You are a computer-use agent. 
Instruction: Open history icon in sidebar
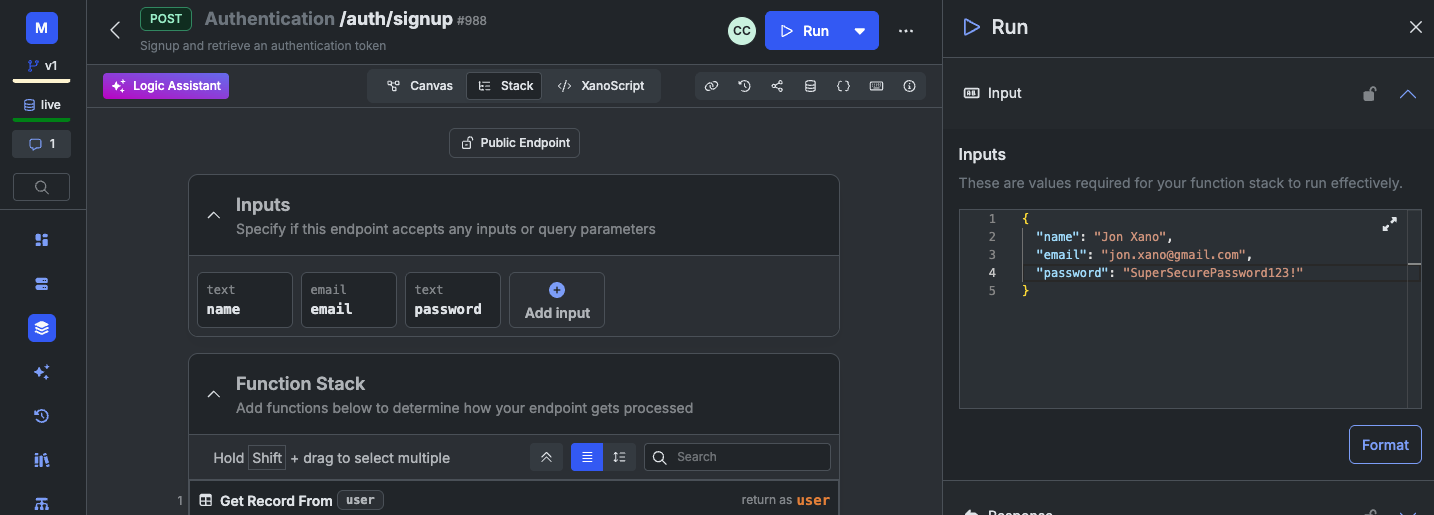pos(41,416)
